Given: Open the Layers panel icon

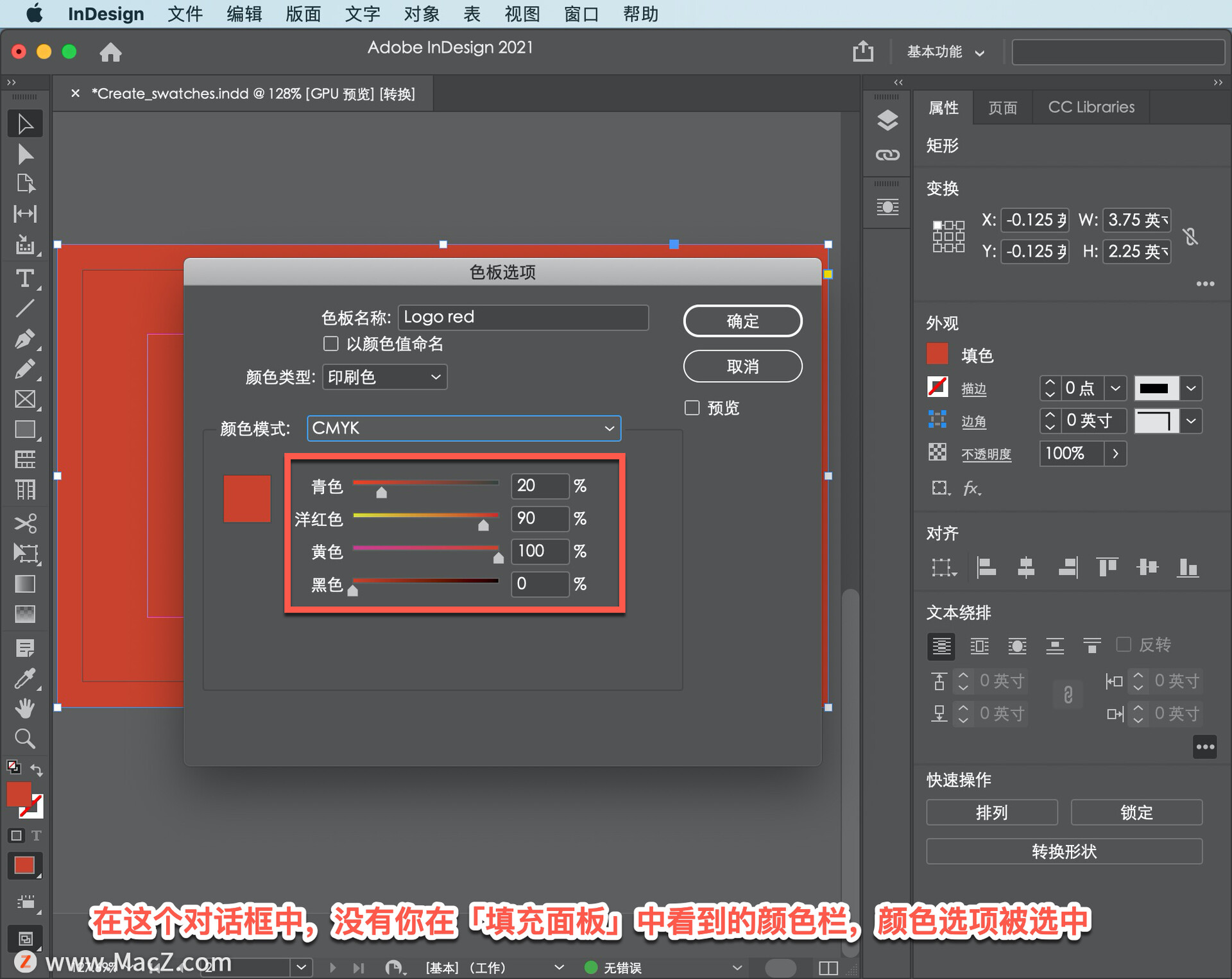Looking at the screenshot, I should (x=887, y=120).
